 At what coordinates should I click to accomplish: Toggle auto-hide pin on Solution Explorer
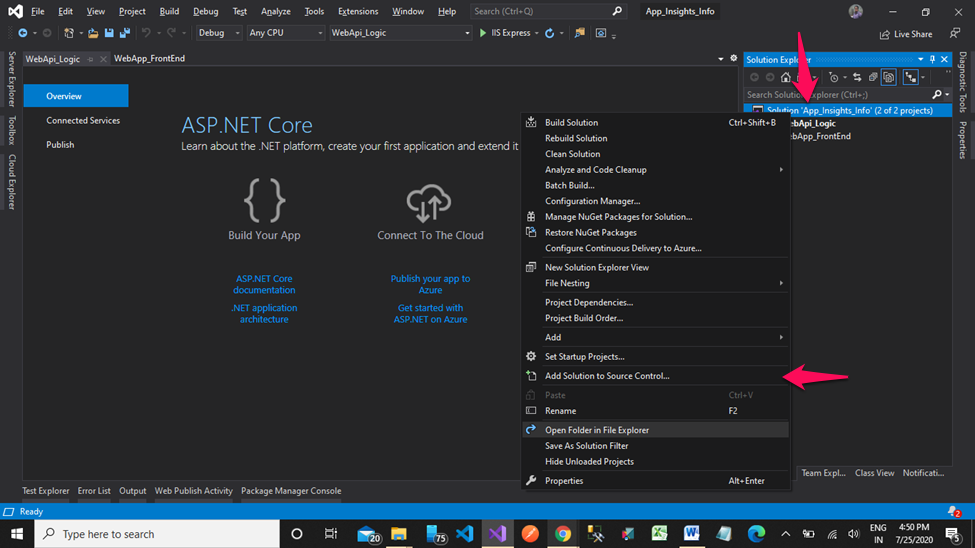coord(932,60)
